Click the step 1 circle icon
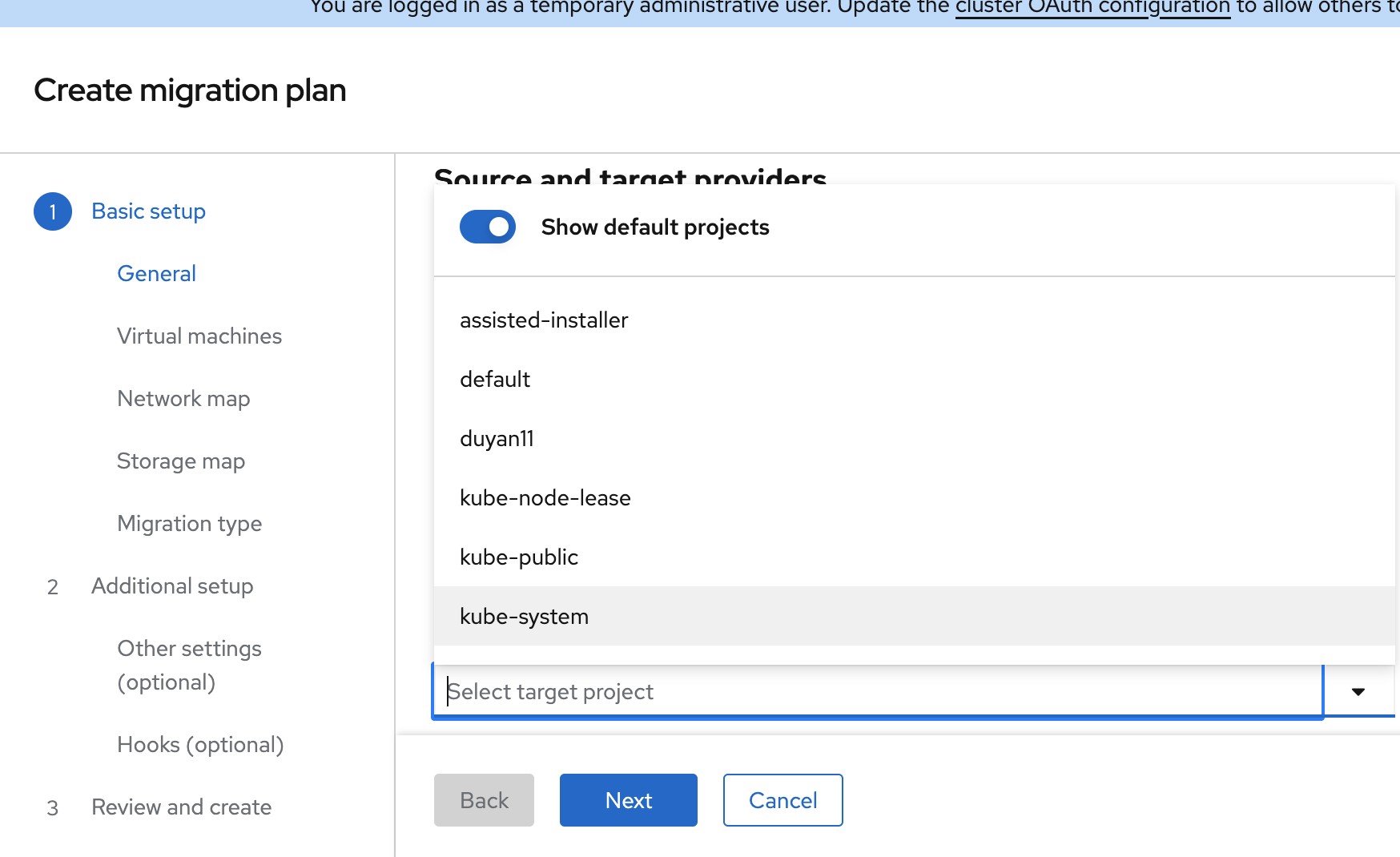 click(53, 211)
